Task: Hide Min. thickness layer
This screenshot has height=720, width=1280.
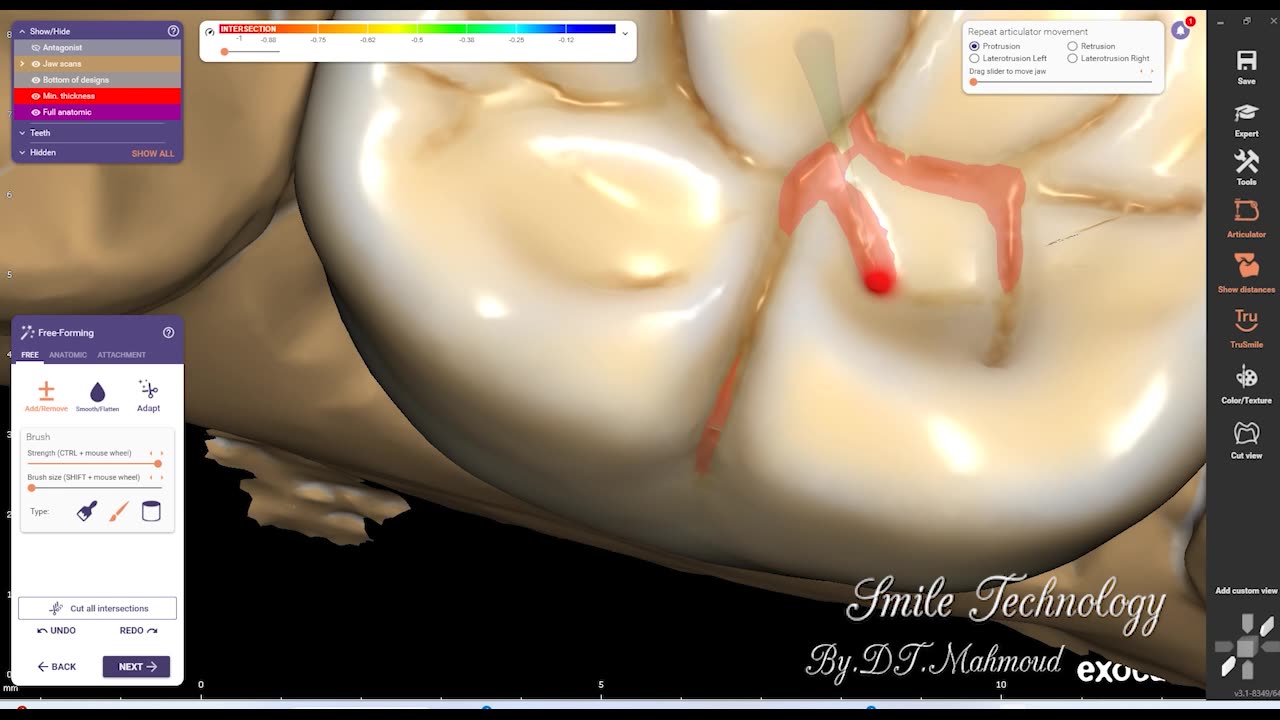Action: point(36,96)
